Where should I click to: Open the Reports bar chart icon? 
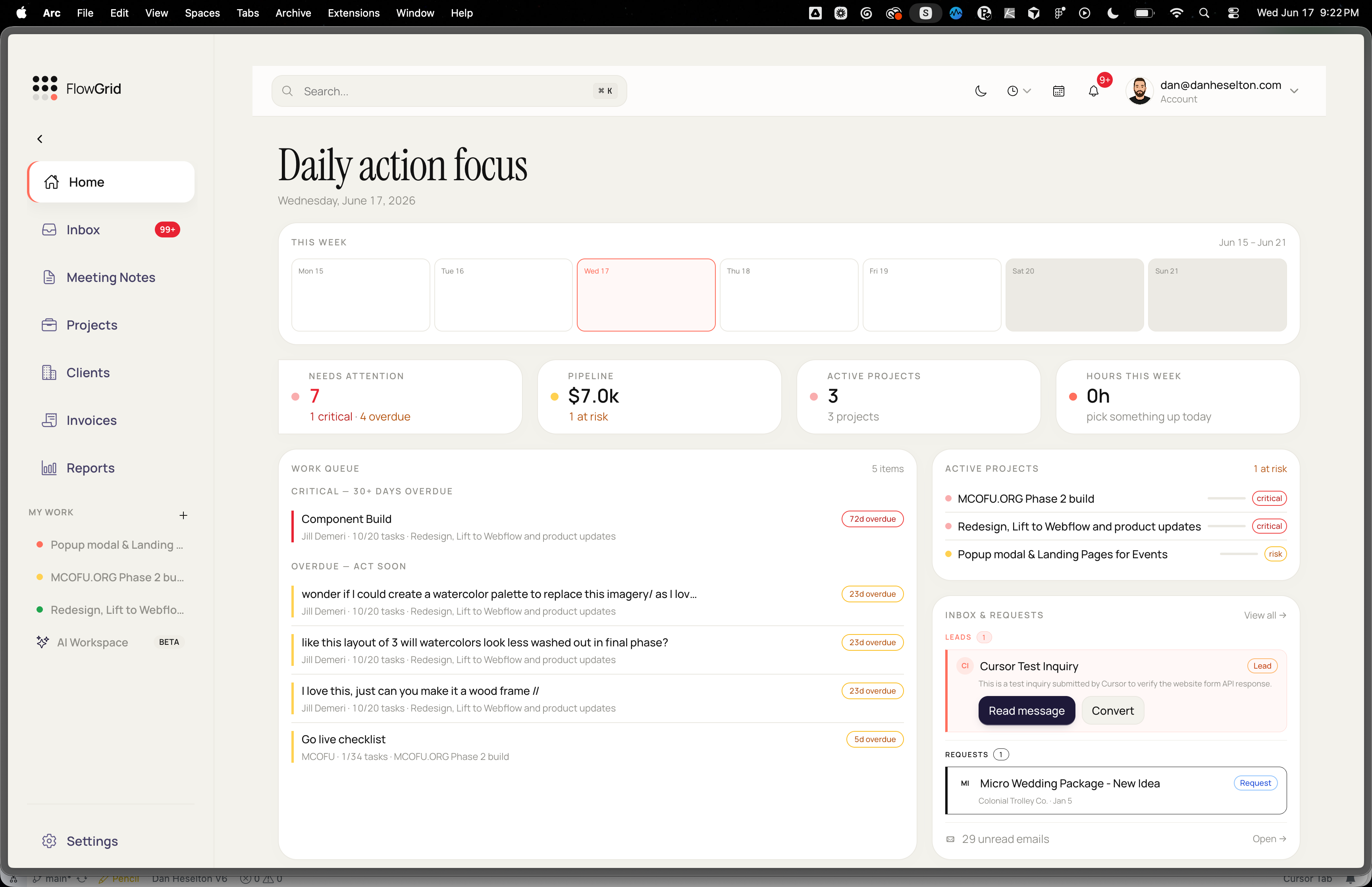pos(50,468)
